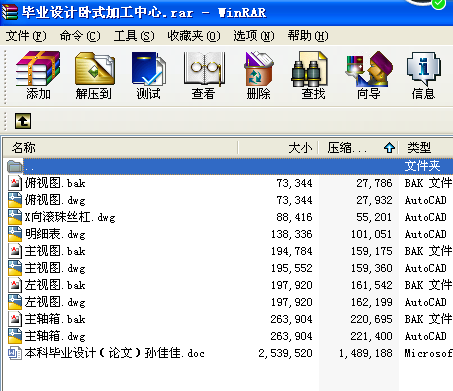Sort by the 大小 column header

(x=278, y=148)
